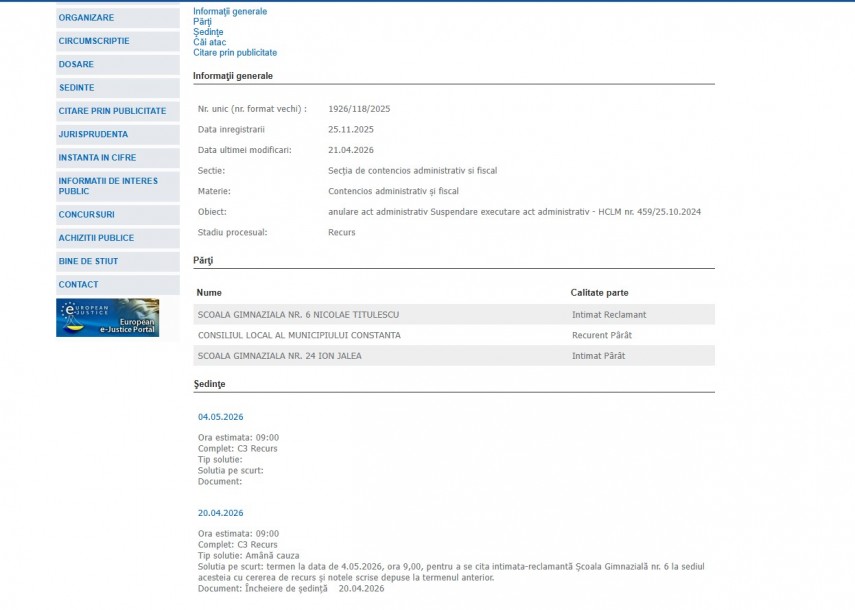This screenshot has height=610, width=855.
Task: Open INFORMATII DE INTERES PUBLIC
Action: click(108, 186)
